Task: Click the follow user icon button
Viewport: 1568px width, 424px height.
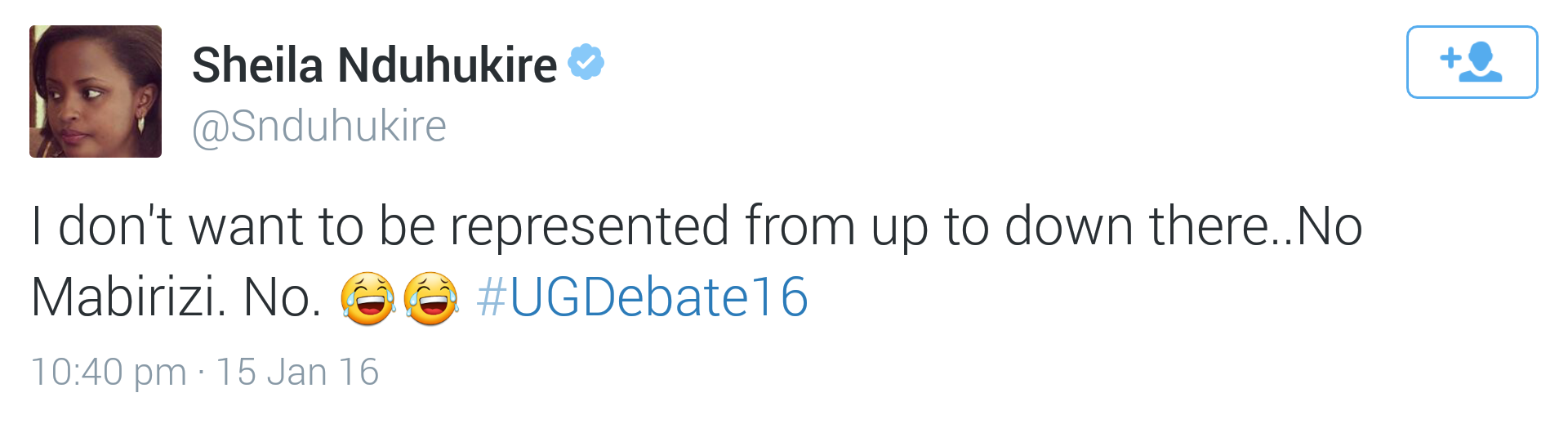Action: click(x=1472, y=62)
